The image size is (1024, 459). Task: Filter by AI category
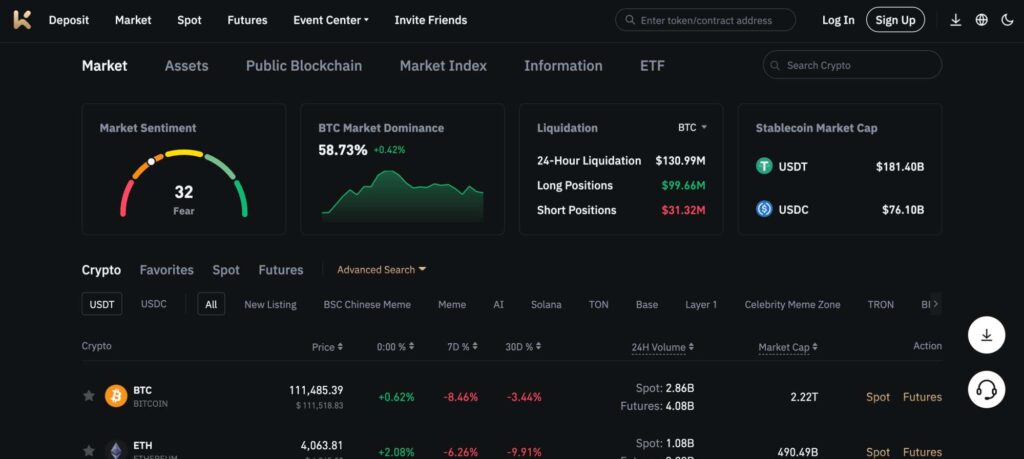pos(498,304)
